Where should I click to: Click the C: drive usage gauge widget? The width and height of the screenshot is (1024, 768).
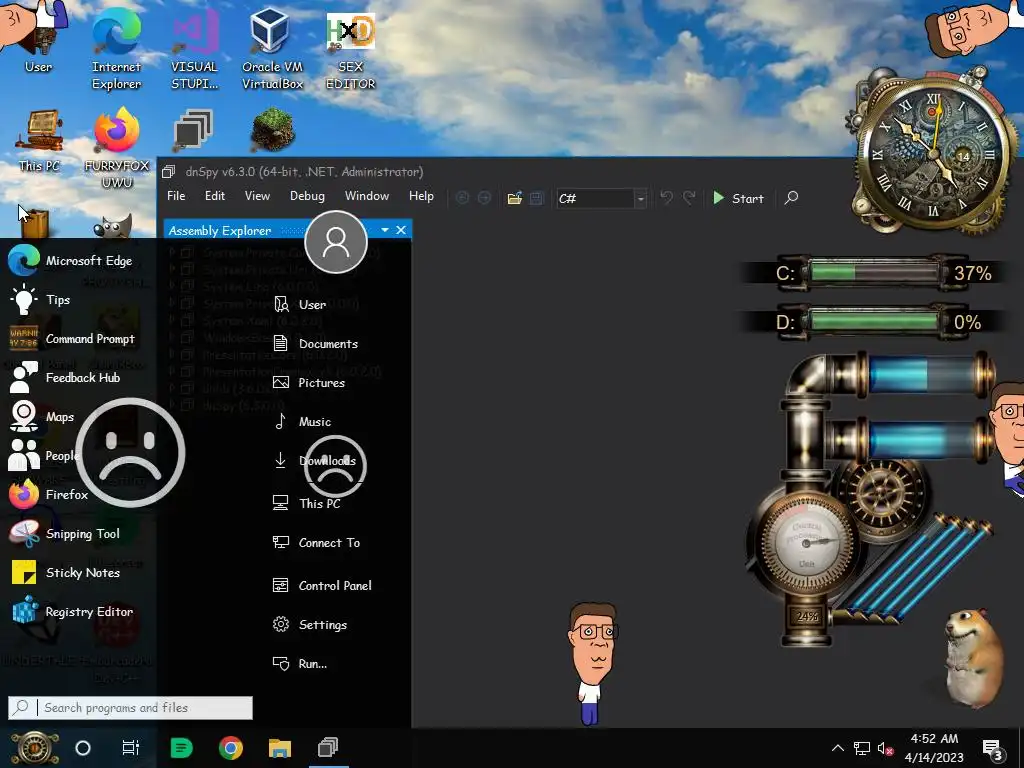(876, 272)
